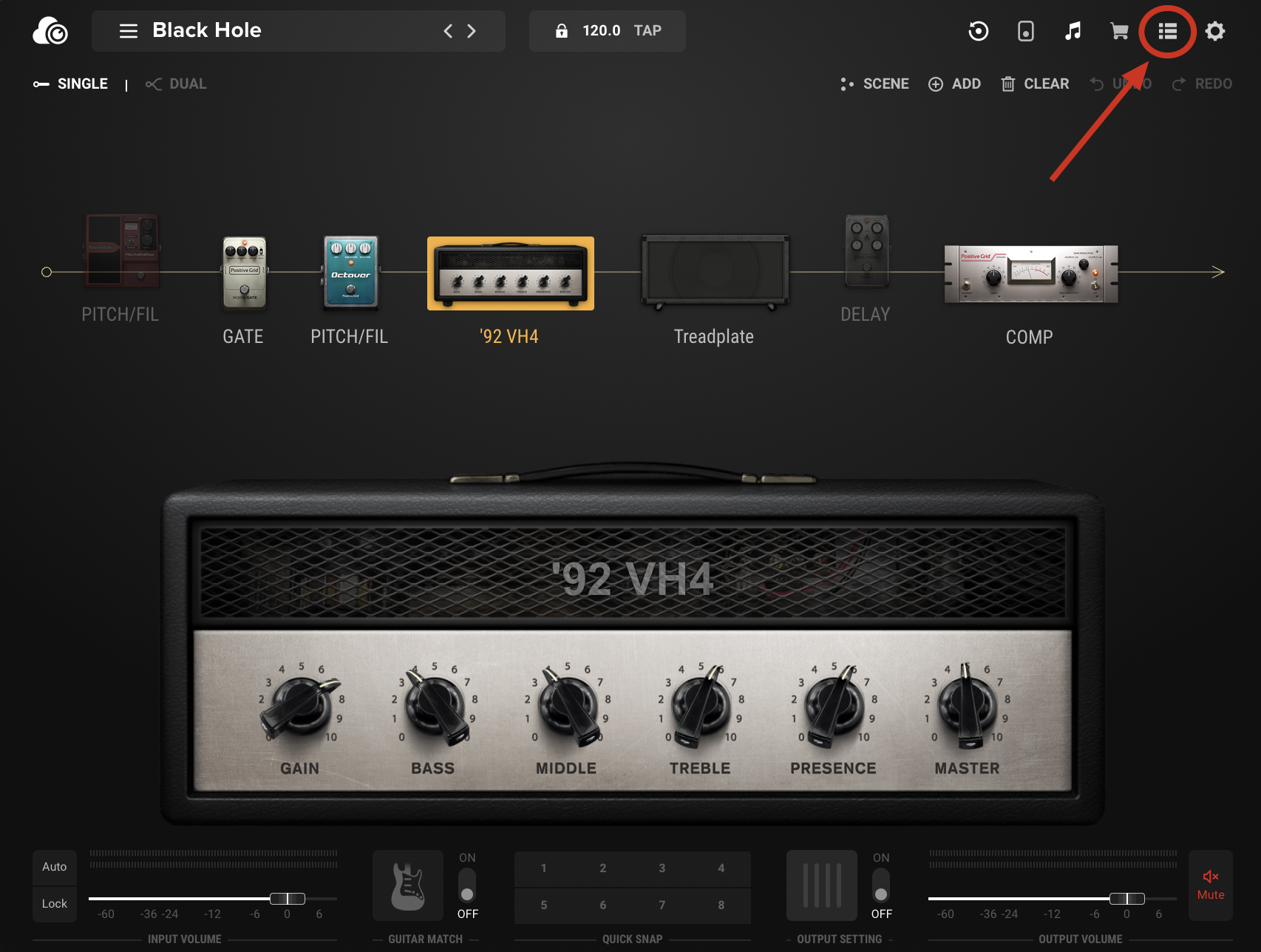1261x952 pixels.
Task: Tap the TAP tempo button
Action: coord(648,31)
